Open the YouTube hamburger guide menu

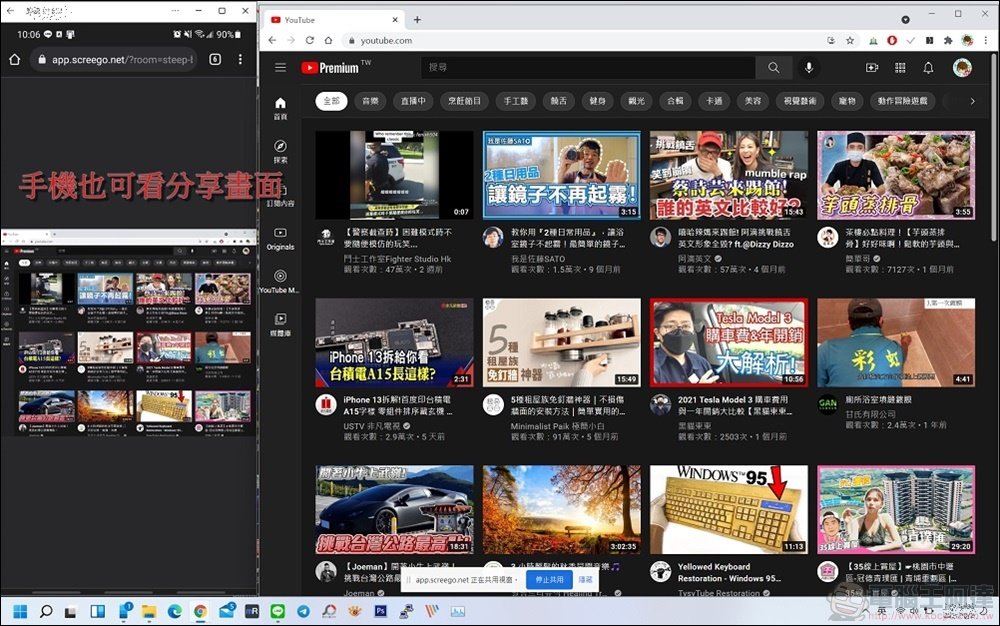click(280, 68)
